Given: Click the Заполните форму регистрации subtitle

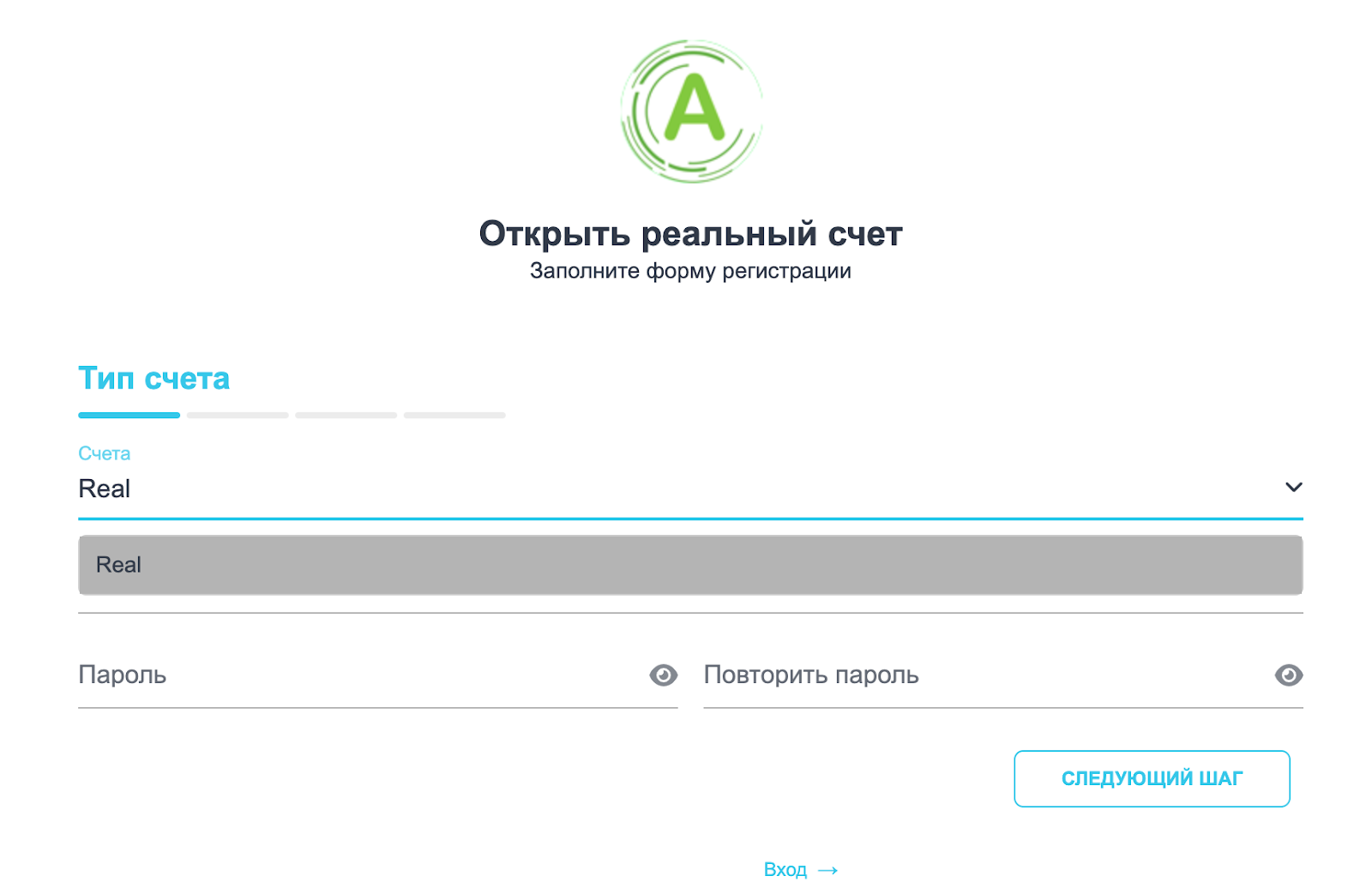Looking at the screenshot, I should pyautogui.click(x=690, y=271).
